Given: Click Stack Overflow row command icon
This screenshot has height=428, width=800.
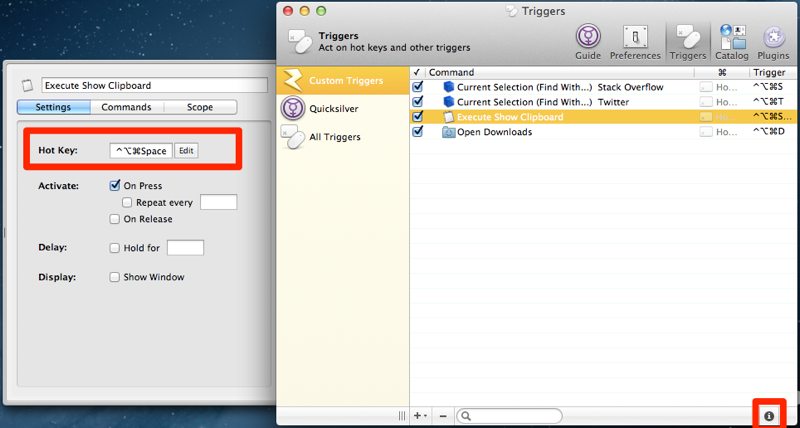Looking at the screenshot, I should (x=448, y=87).
